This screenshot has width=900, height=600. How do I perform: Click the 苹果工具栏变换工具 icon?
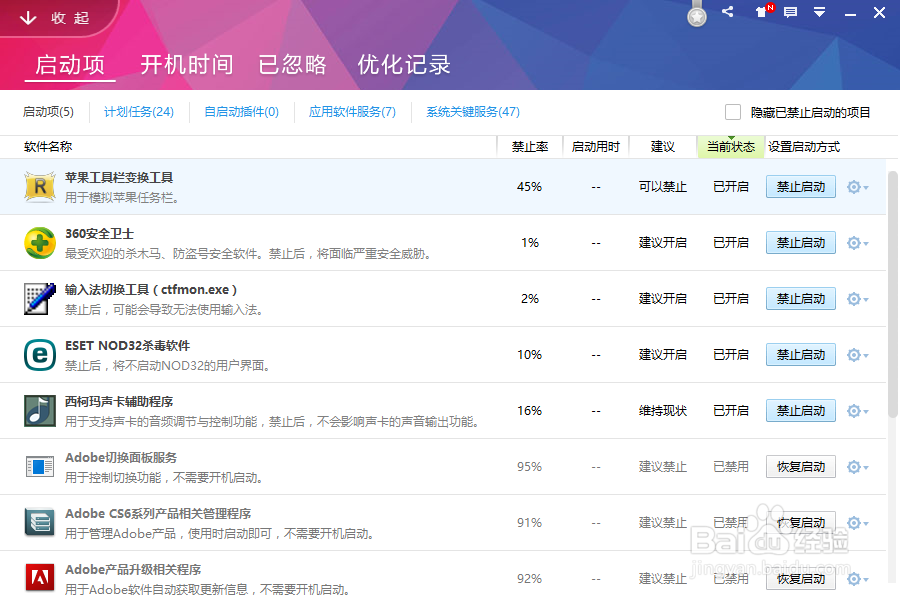(39, 186)
